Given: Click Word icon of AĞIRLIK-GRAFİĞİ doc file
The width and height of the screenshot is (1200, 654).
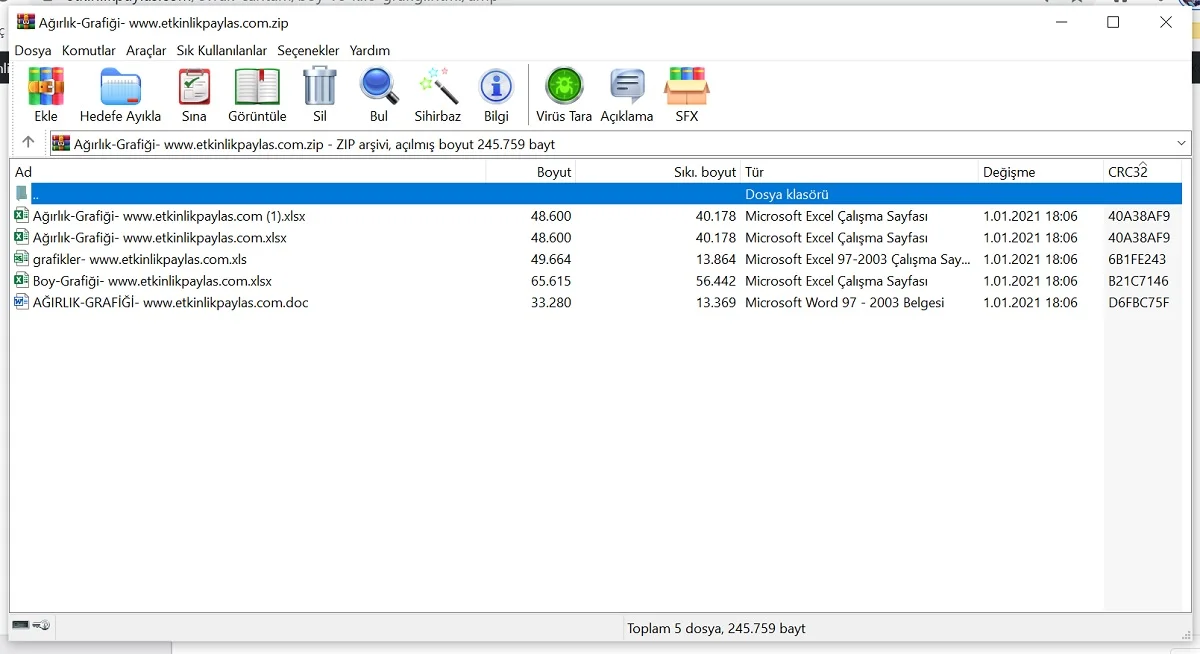Looking at the screenshot, I should pos(21,302).
